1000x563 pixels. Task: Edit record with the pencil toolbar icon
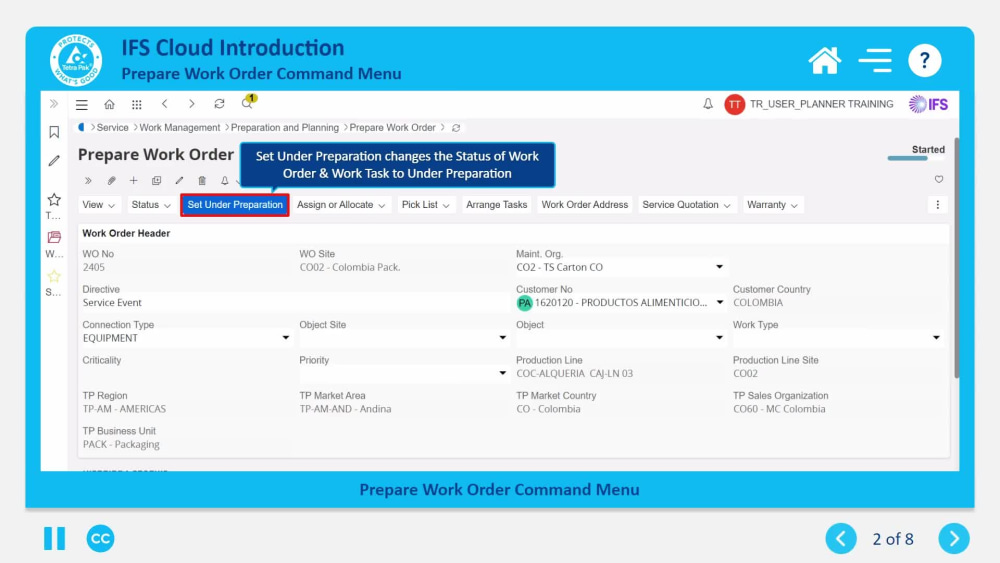(x=179, y=180)
